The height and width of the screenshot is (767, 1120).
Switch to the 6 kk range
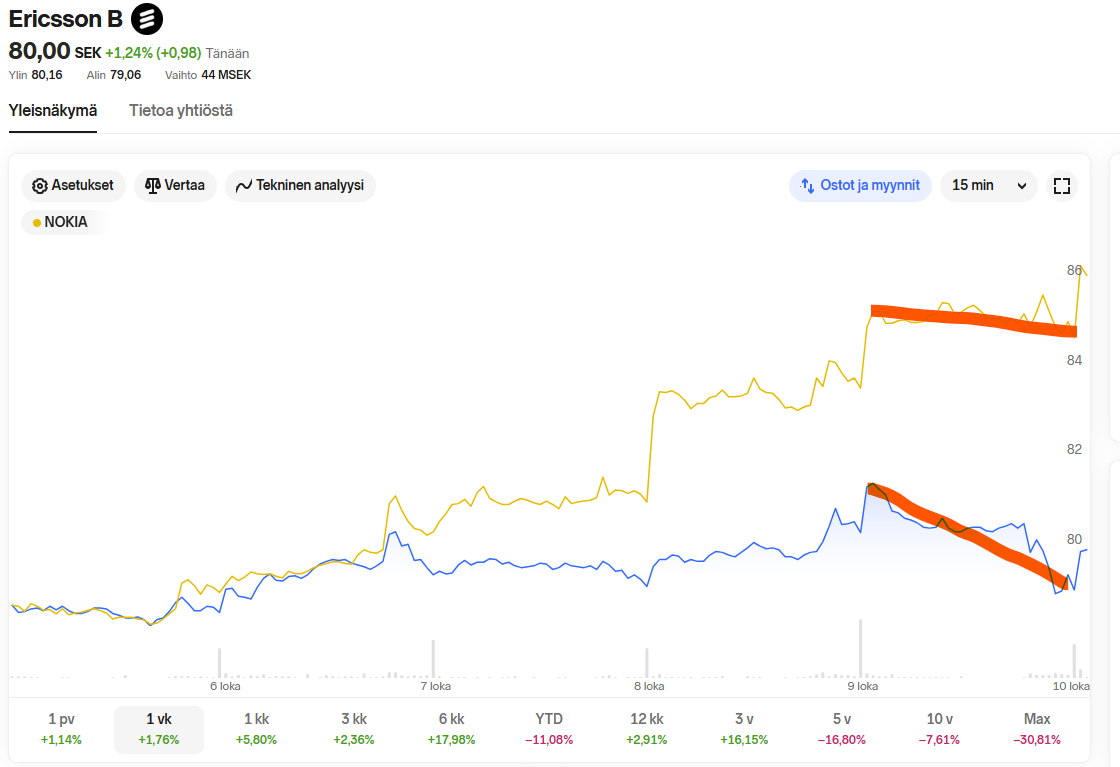point(451,729)
